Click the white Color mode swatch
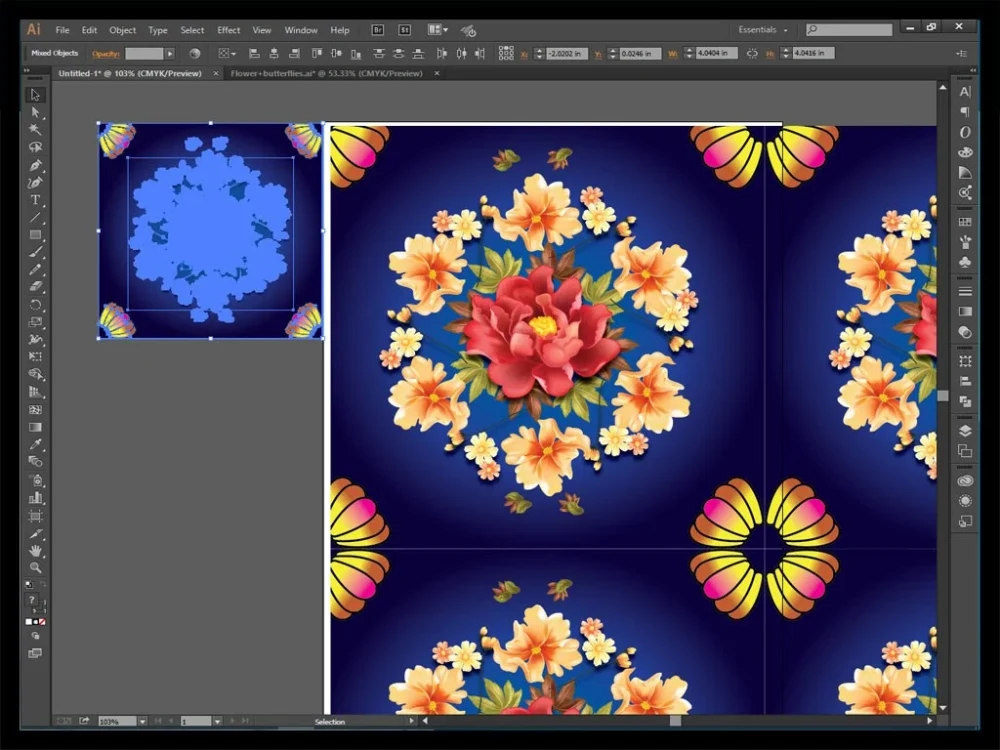The height and width of the screenshot is (750, 1000). tap(29, 622)
